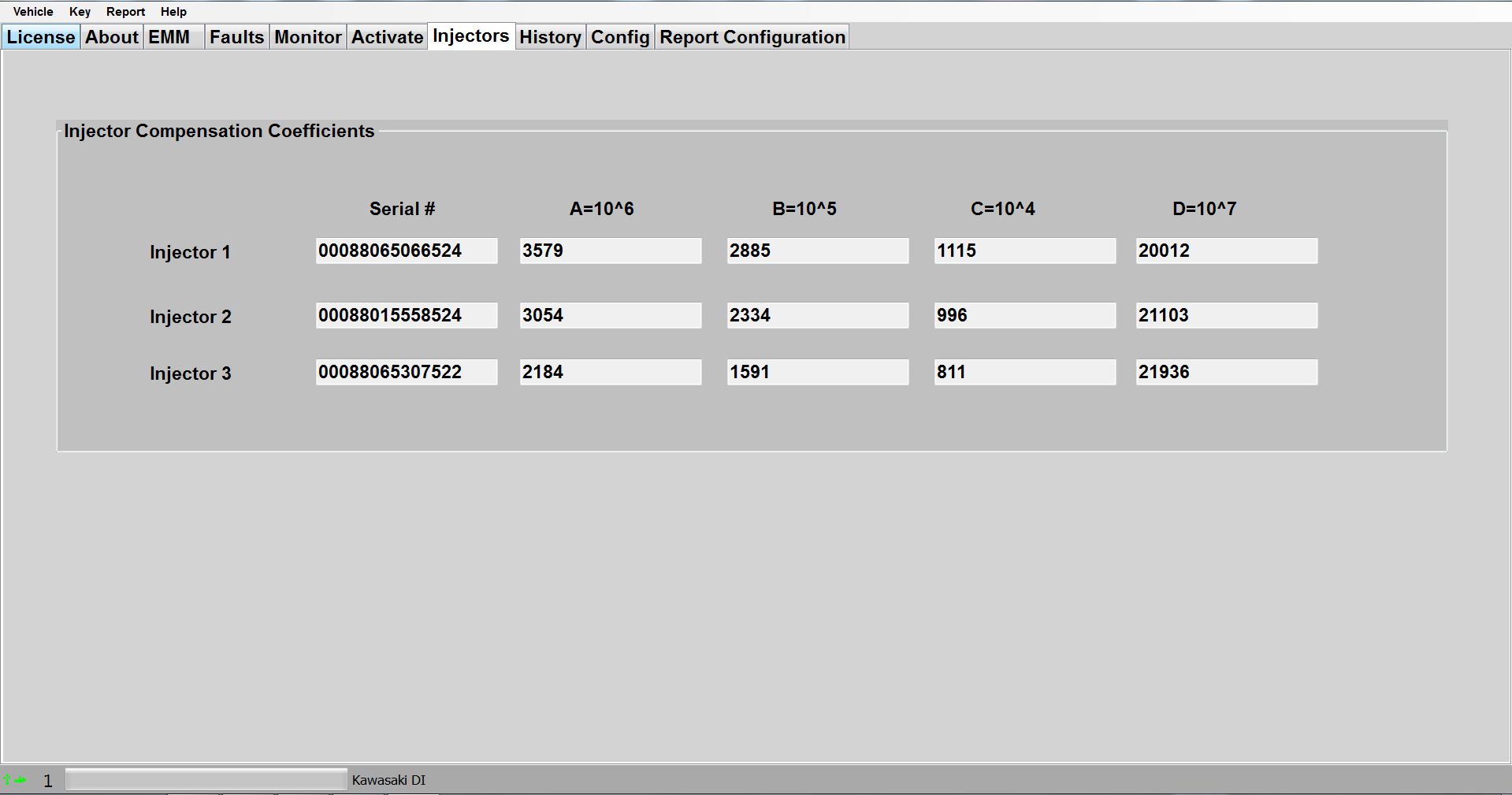Screen dimensions: 1512x795
Task: Switch to the Faults tab
Action: coord(236,37)
